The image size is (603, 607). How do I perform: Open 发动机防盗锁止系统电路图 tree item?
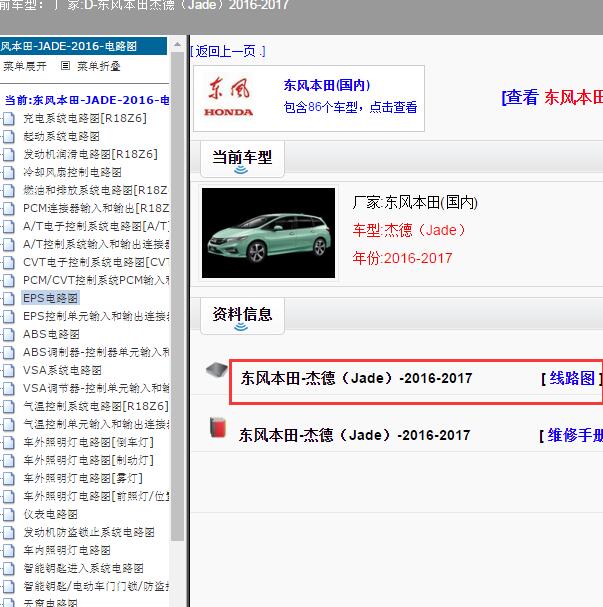89,533
